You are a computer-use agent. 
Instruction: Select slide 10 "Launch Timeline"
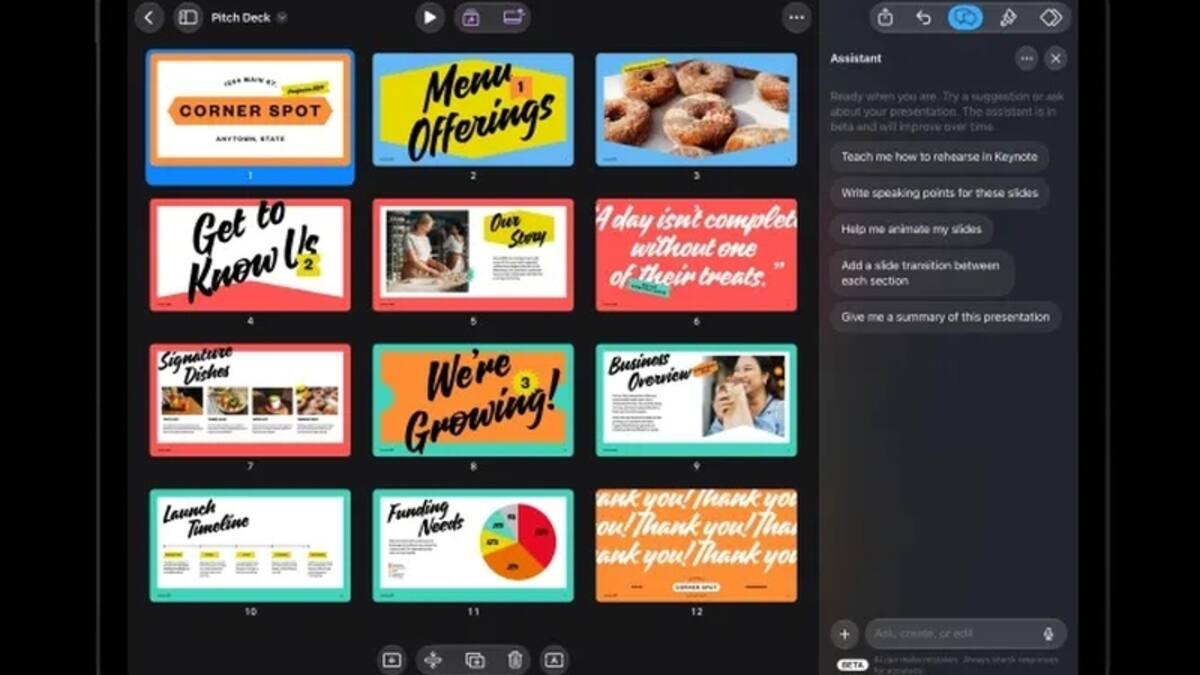point(250,545)
